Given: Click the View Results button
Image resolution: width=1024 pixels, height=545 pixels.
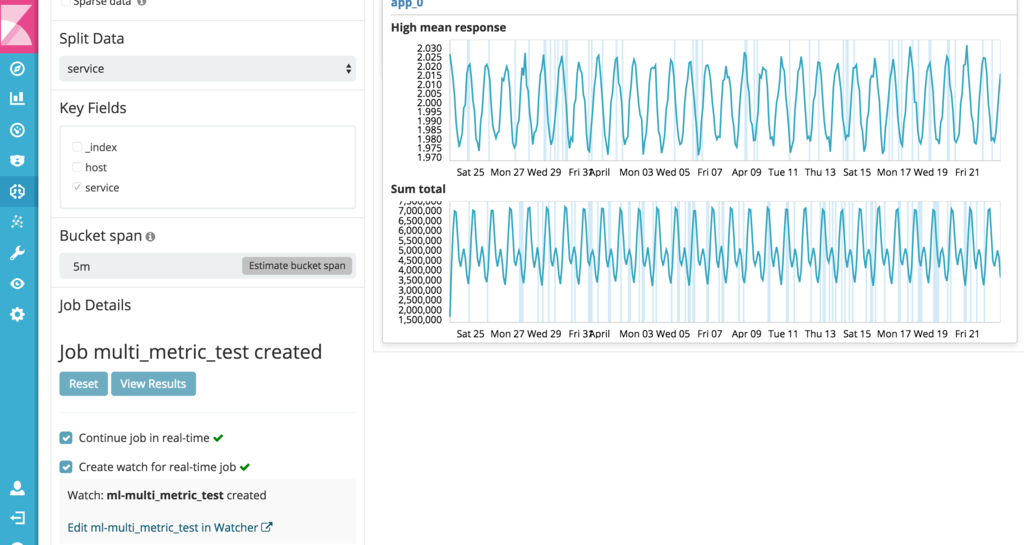Looking at the screenshot, I should [x=153, y=384].
